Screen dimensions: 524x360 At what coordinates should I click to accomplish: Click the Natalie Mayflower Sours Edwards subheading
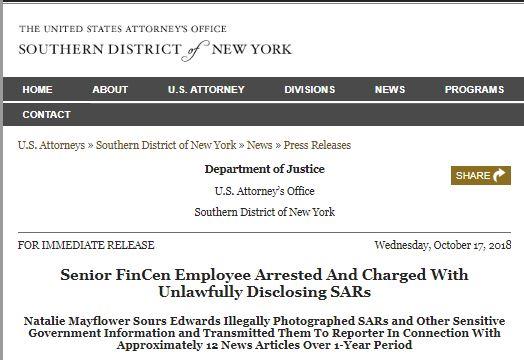264,333
